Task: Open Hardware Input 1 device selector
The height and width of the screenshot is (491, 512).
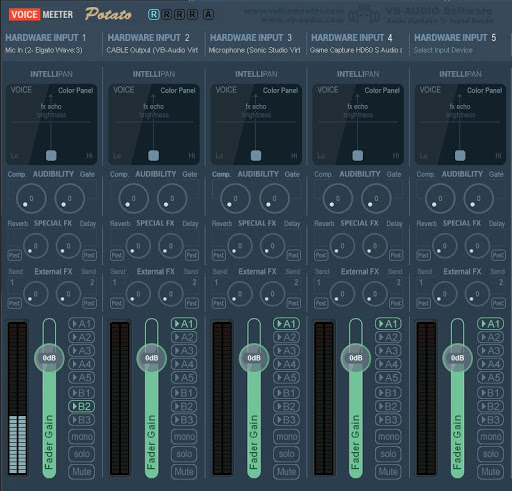Action: point(44,50)
